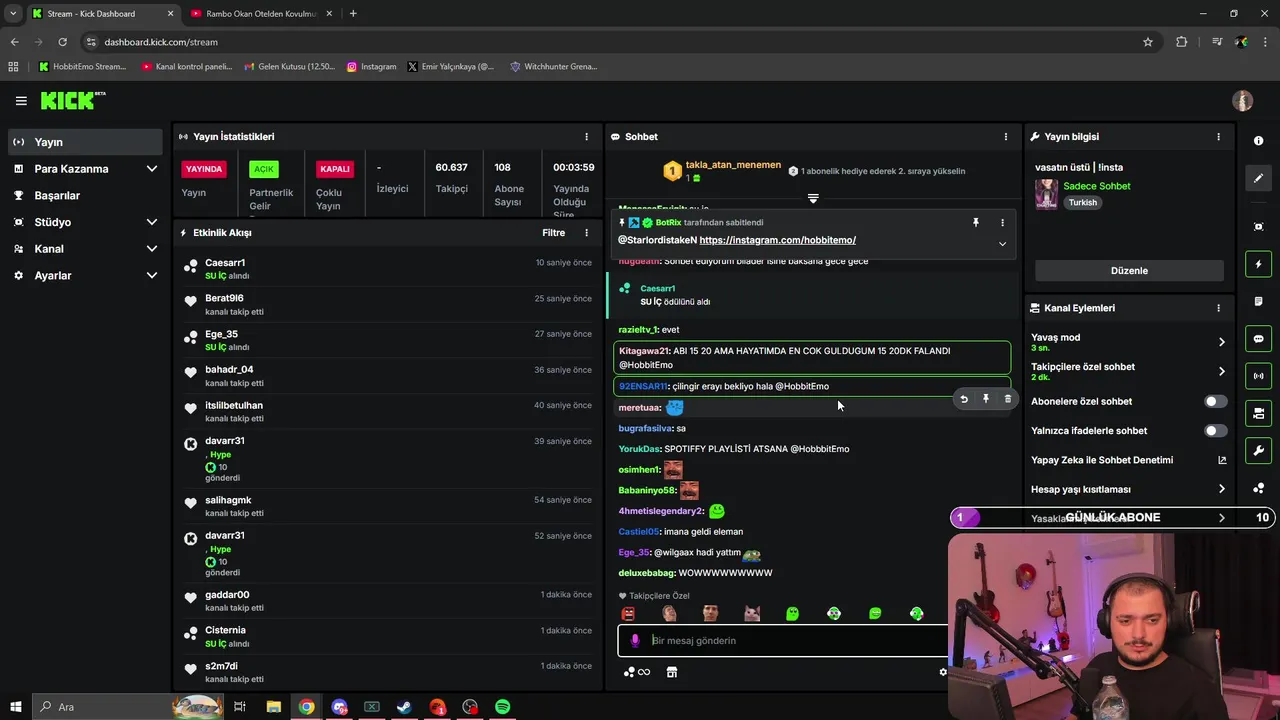1280x720 pixels.
Task: Click the camera panel icon in right sidebar
Action: pos(1258,413)
